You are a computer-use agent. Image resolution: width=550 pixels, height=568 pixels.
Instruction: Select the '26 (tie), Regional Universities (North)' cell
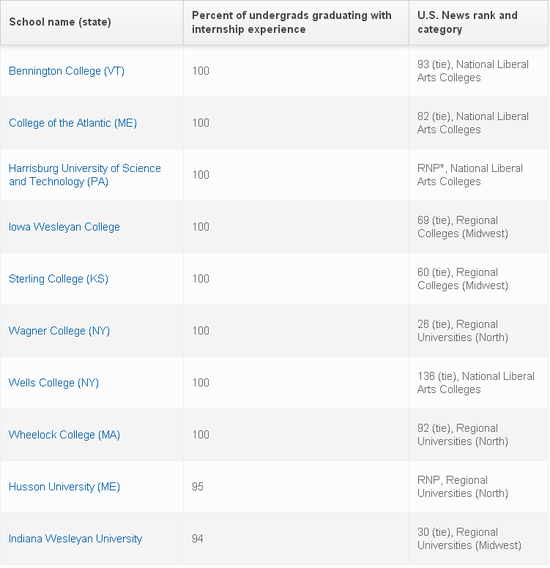pyautogui.click(x=478, y=331)
